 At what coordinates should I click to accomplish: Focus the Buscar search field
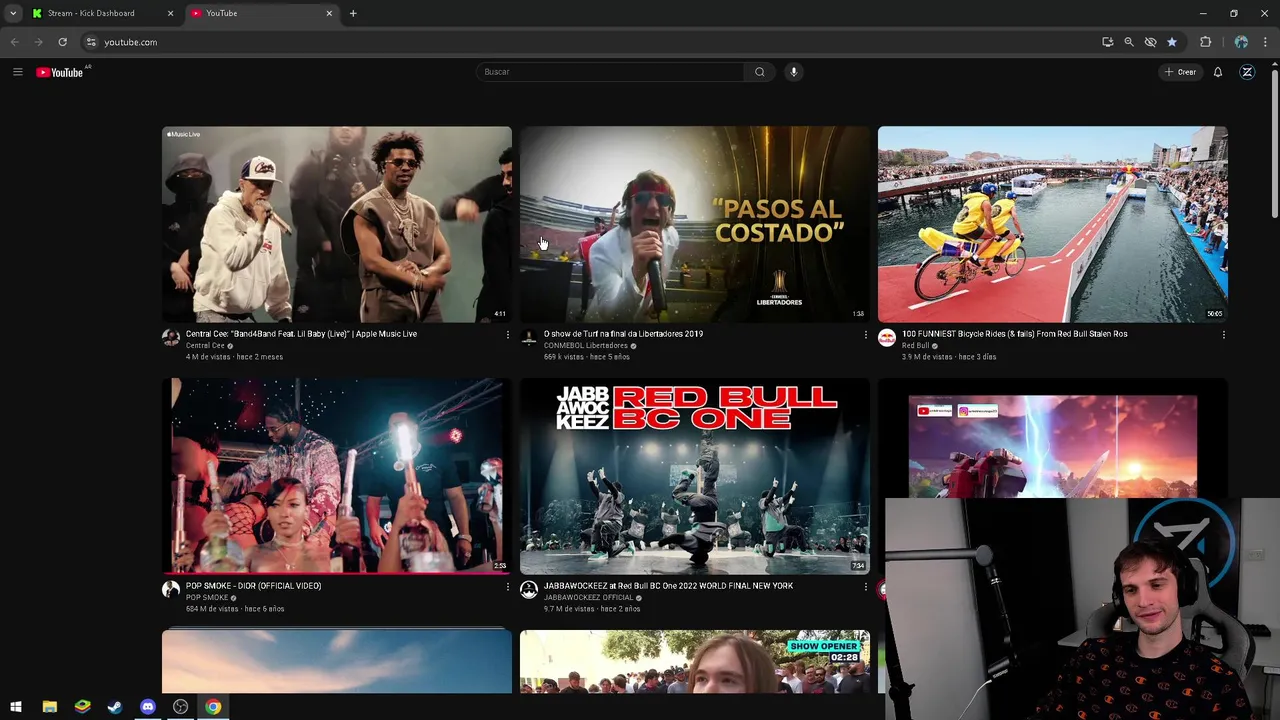coord(610,72)
